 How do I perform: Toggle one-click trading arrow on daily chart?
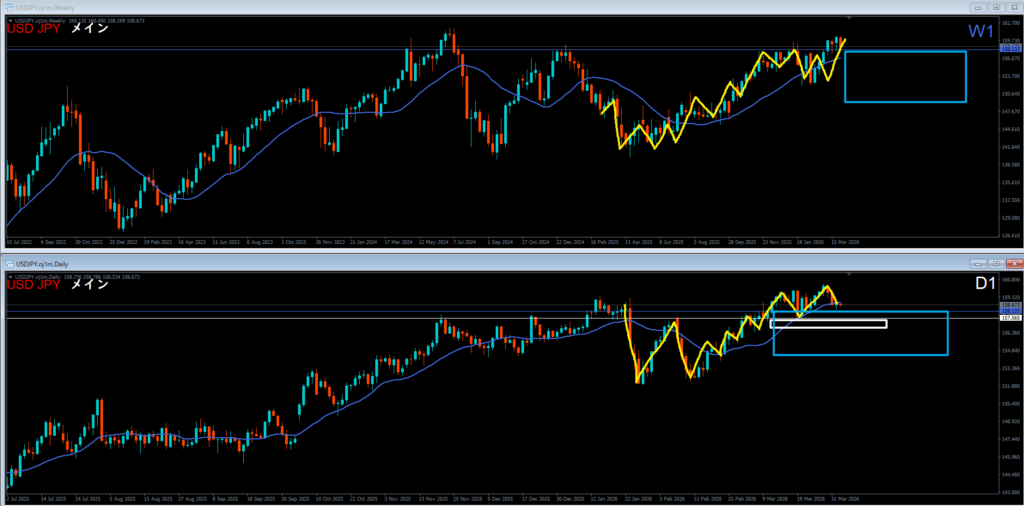tap(10, 275)
